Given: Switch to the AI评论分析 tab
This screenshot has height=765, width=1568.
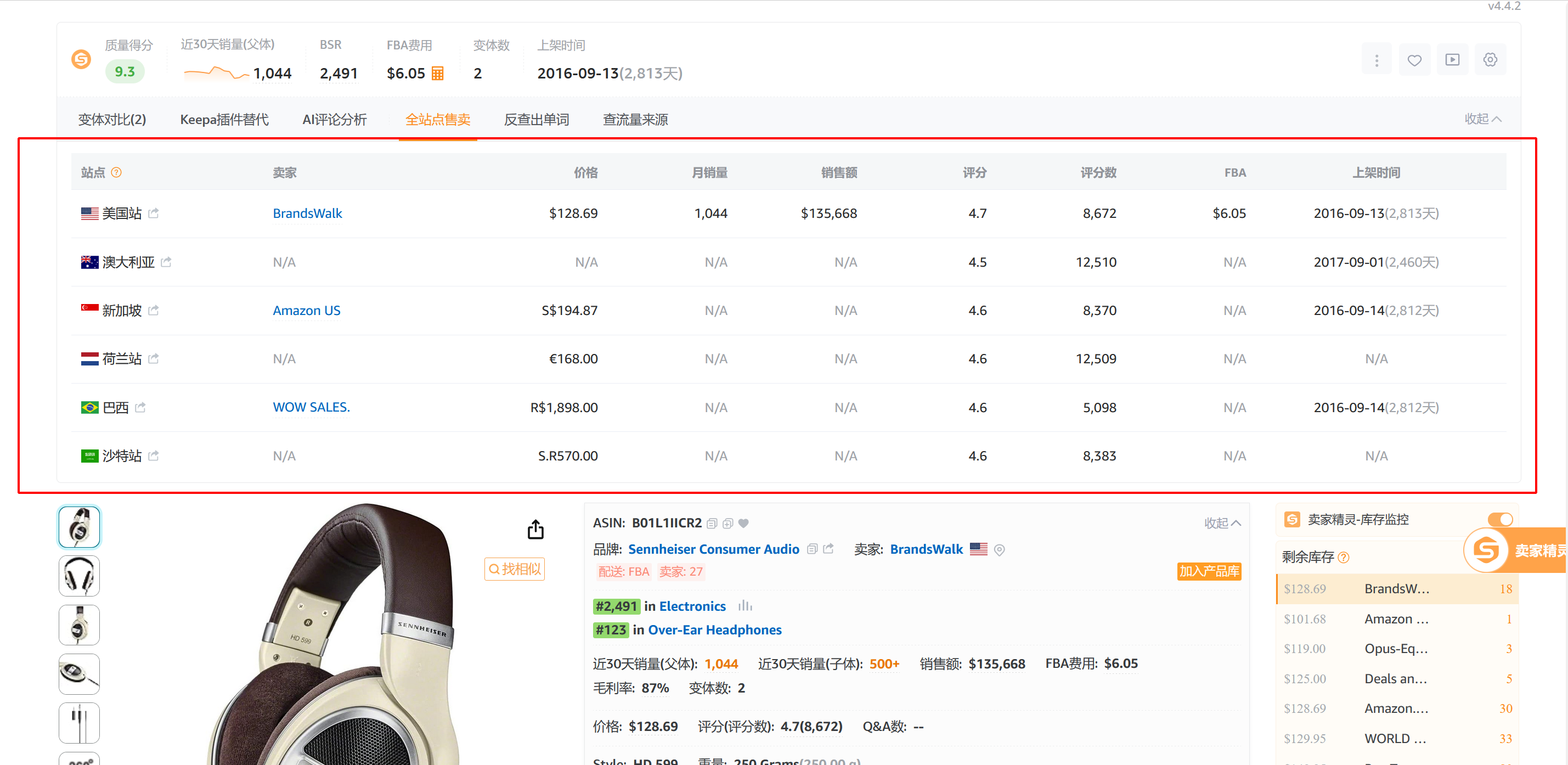Looking at the screenshot, I should click(334, 120).
